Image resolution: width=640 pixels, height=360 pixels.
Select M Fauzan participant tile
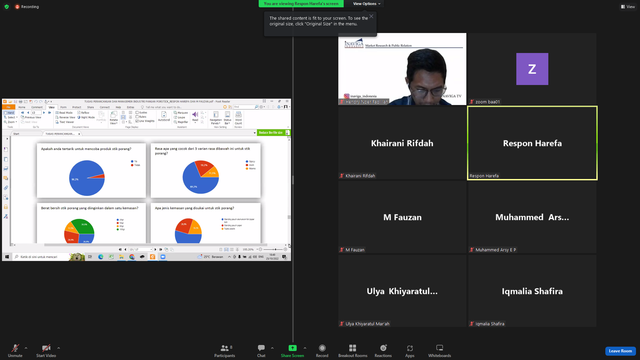[402, 217]
